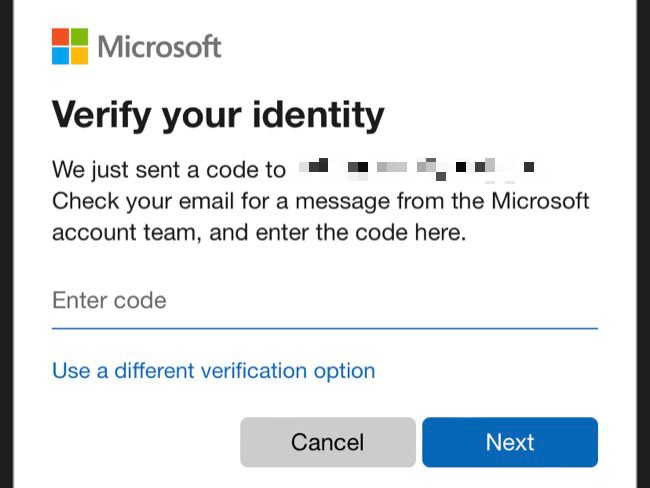Image resolution: width=650 pixels, height=488 pixels.
Task: Click the green square of the Microsoft logo
Action: (79, 37)
